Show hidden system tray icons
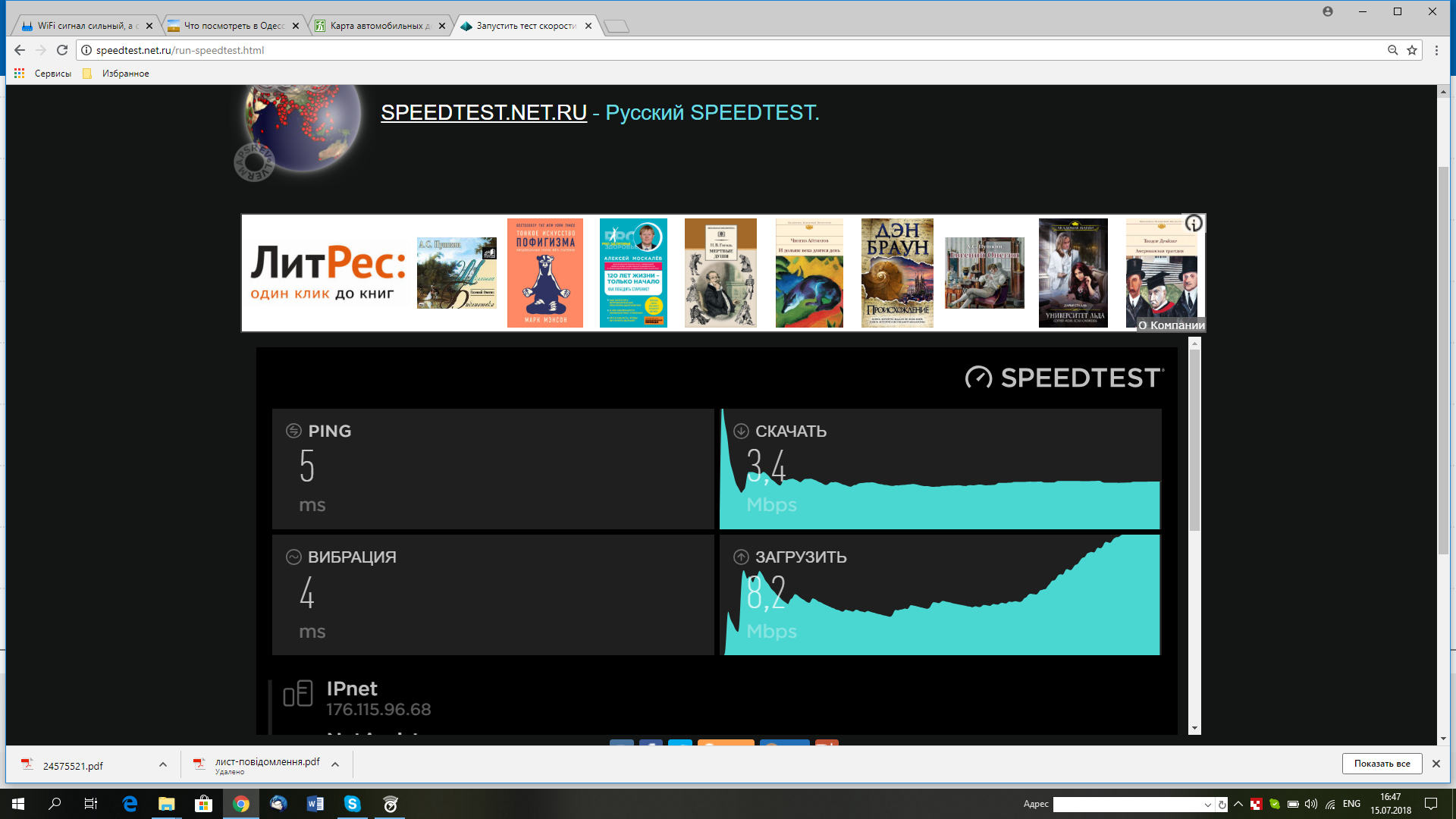The width and height of the screenshot is (1456, 819). pos(1238,804)
